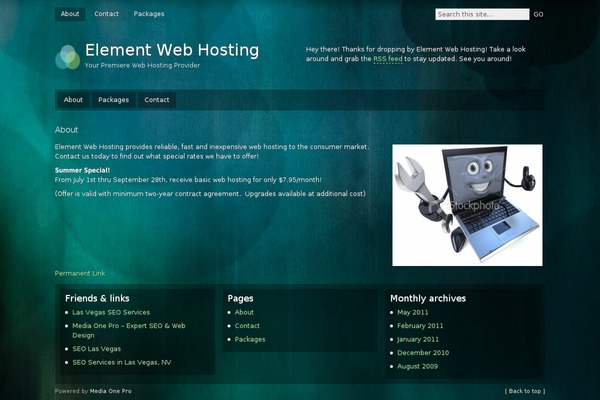Open Packages in the top header menu

[149, 14]
